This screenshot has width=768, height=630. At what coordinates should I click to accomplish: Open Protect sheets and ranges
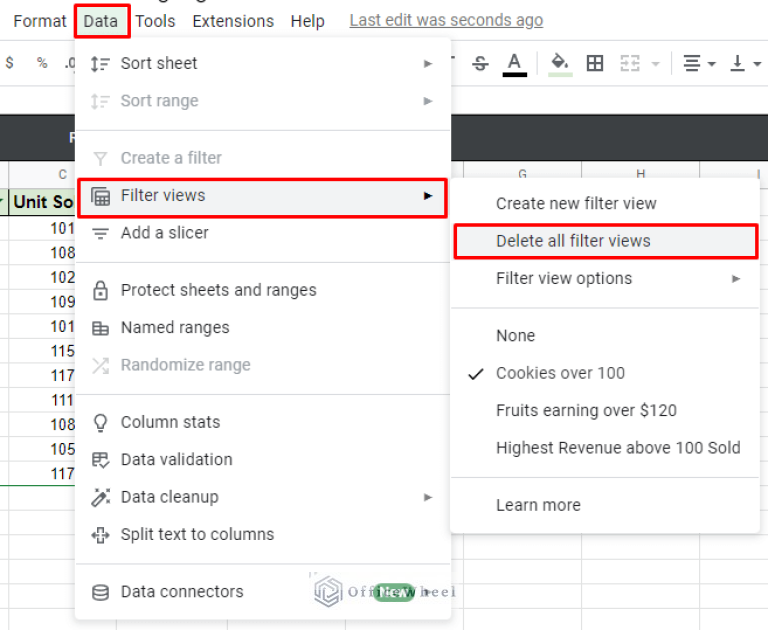(218, 290)
